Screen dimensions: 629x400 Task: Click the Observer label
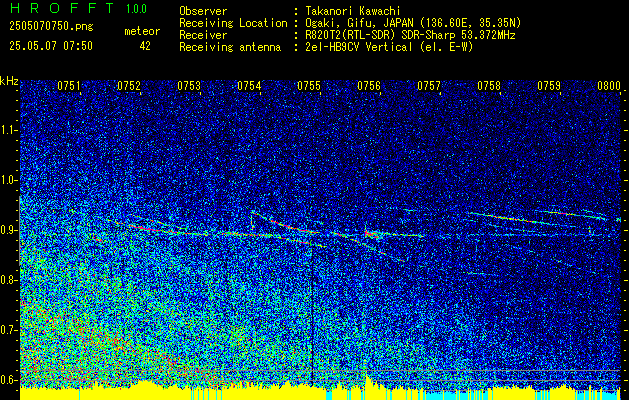click(203, 11)
